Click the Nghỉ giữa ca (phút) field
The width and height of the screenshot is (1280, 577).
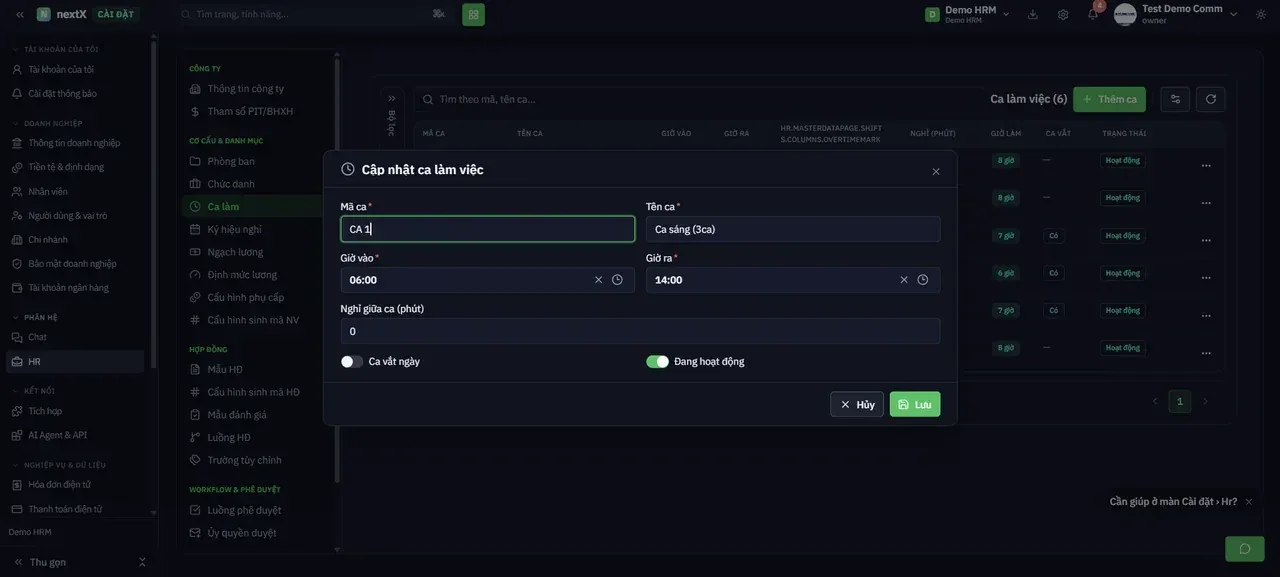(640, 331)
